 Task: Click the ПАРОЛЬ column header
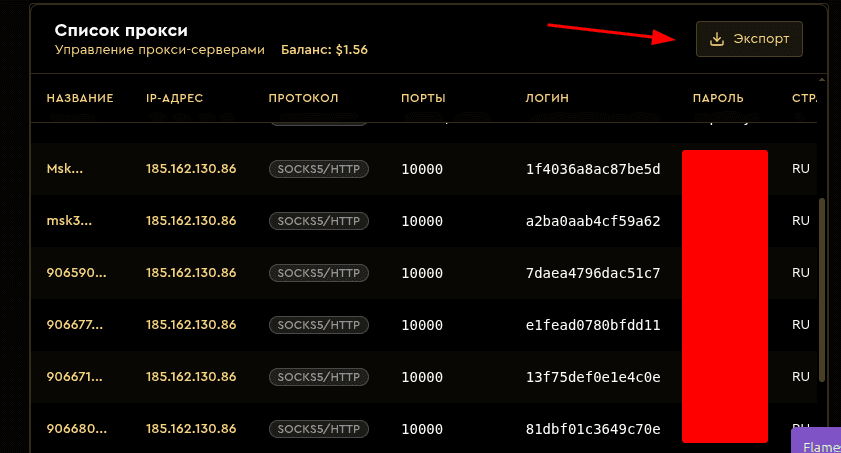[x=717, y=98]
